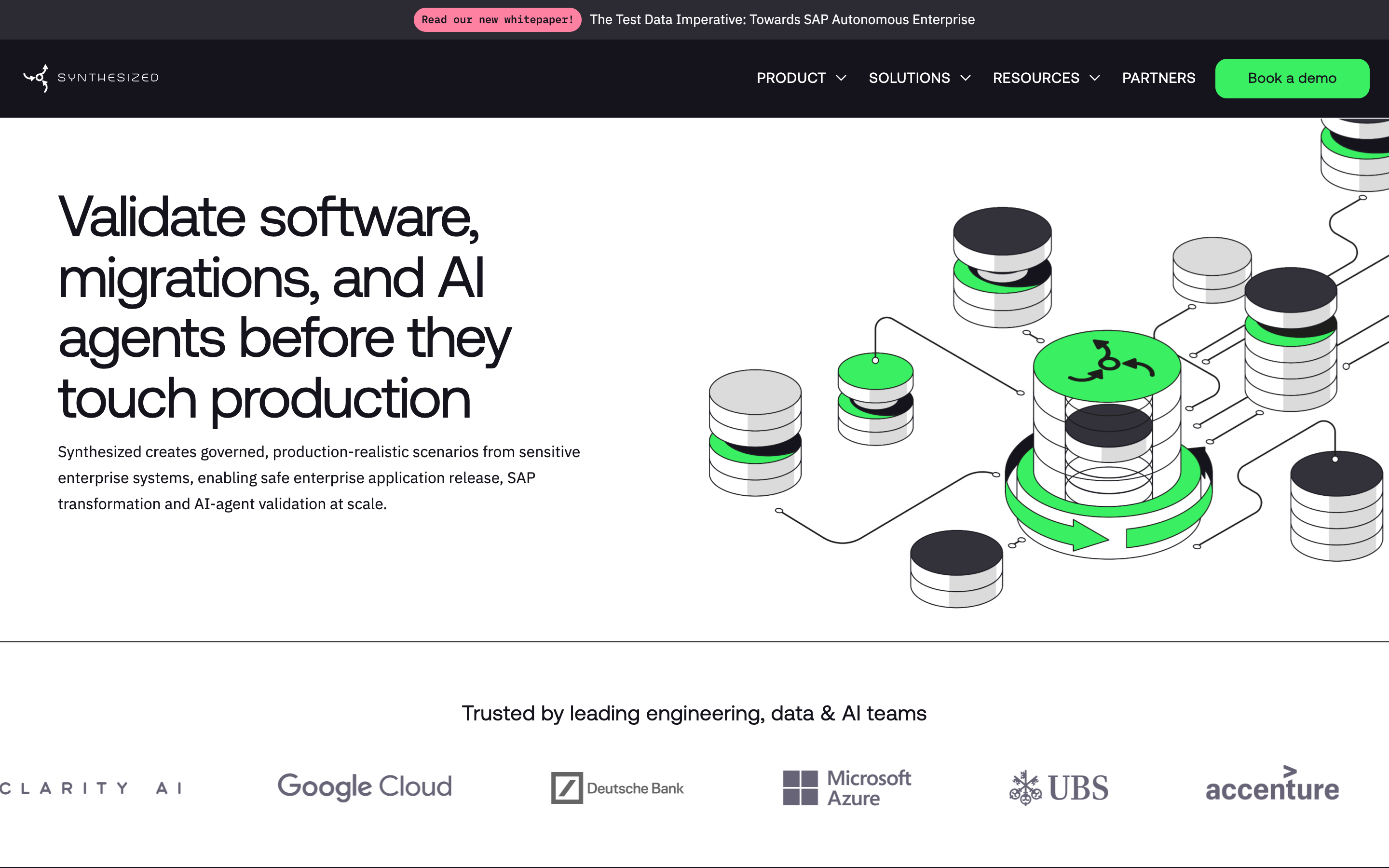Click the accenture logo
Viewport: 1389px width, 868px height.
(1272, 784)
